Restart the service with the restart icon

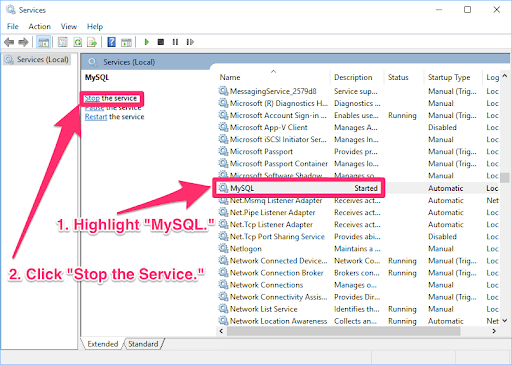[x=190, y=42]
